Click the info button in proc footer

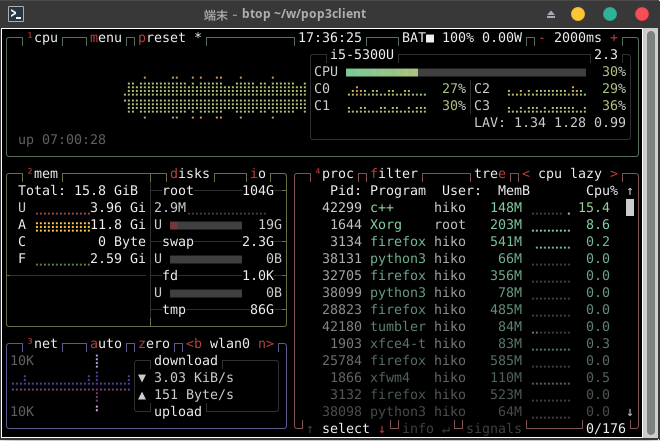[x=426, y=428]
